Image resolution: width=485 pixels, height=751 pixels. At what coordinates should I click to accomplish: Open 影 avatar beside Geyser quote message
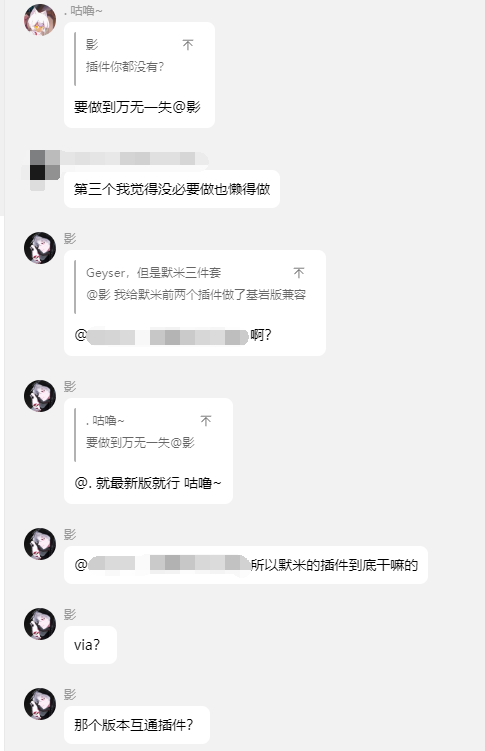tap(40, 248)
